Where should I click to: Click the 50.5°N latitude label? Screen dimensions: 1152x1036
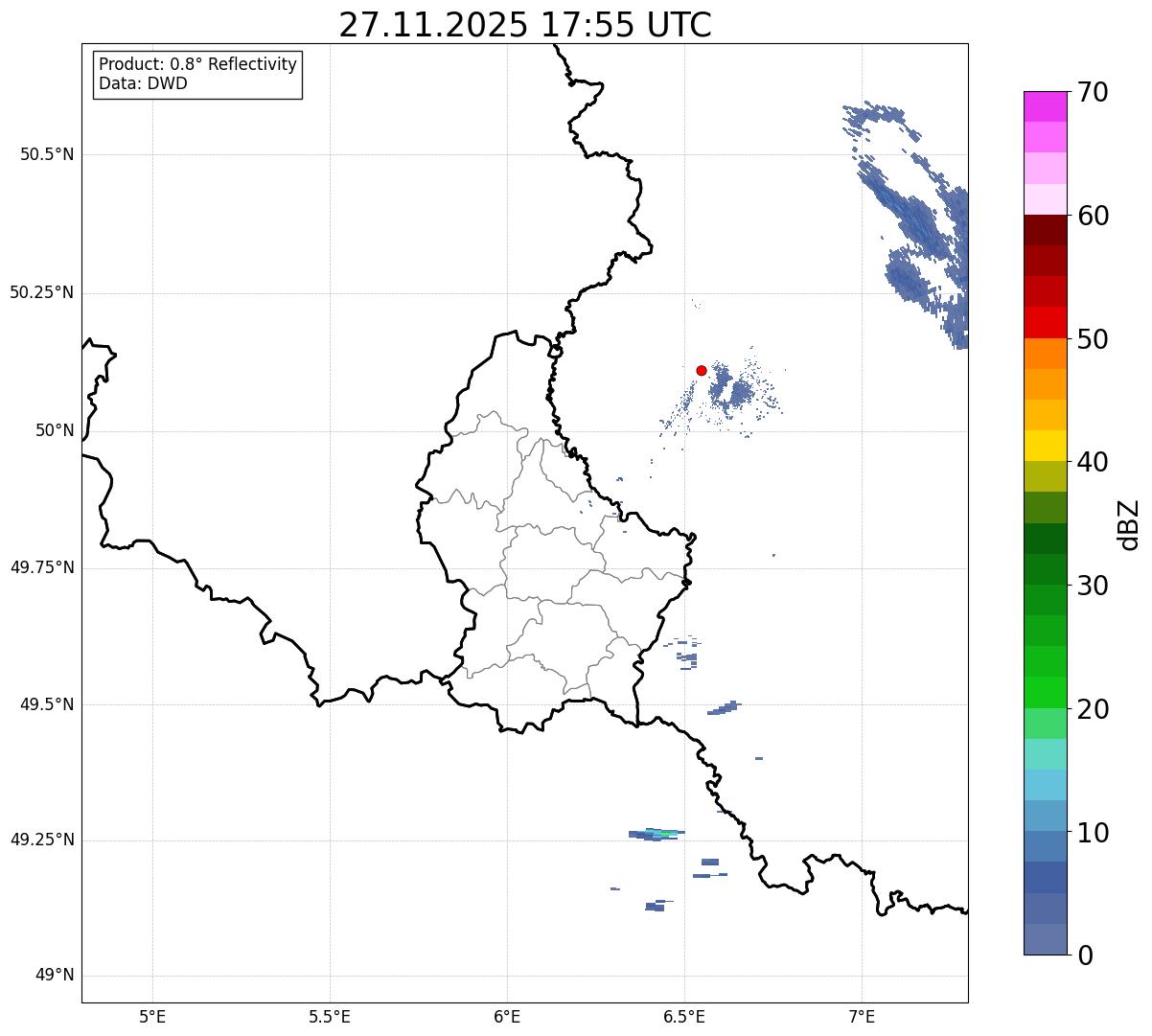[46, 154]
